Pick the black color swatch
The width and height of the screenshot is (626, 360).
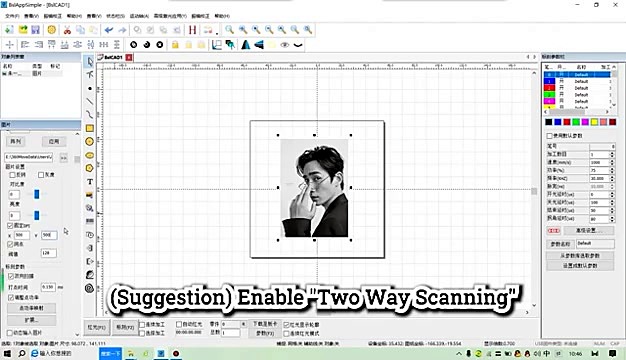tap(549, 122)
